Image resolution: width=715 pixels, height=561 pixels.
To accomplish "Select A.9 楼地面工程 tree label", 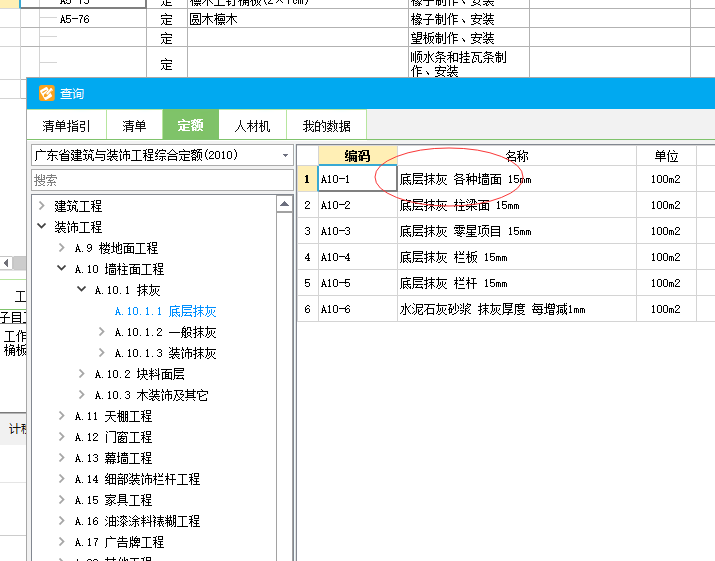I will pos(116,248).
